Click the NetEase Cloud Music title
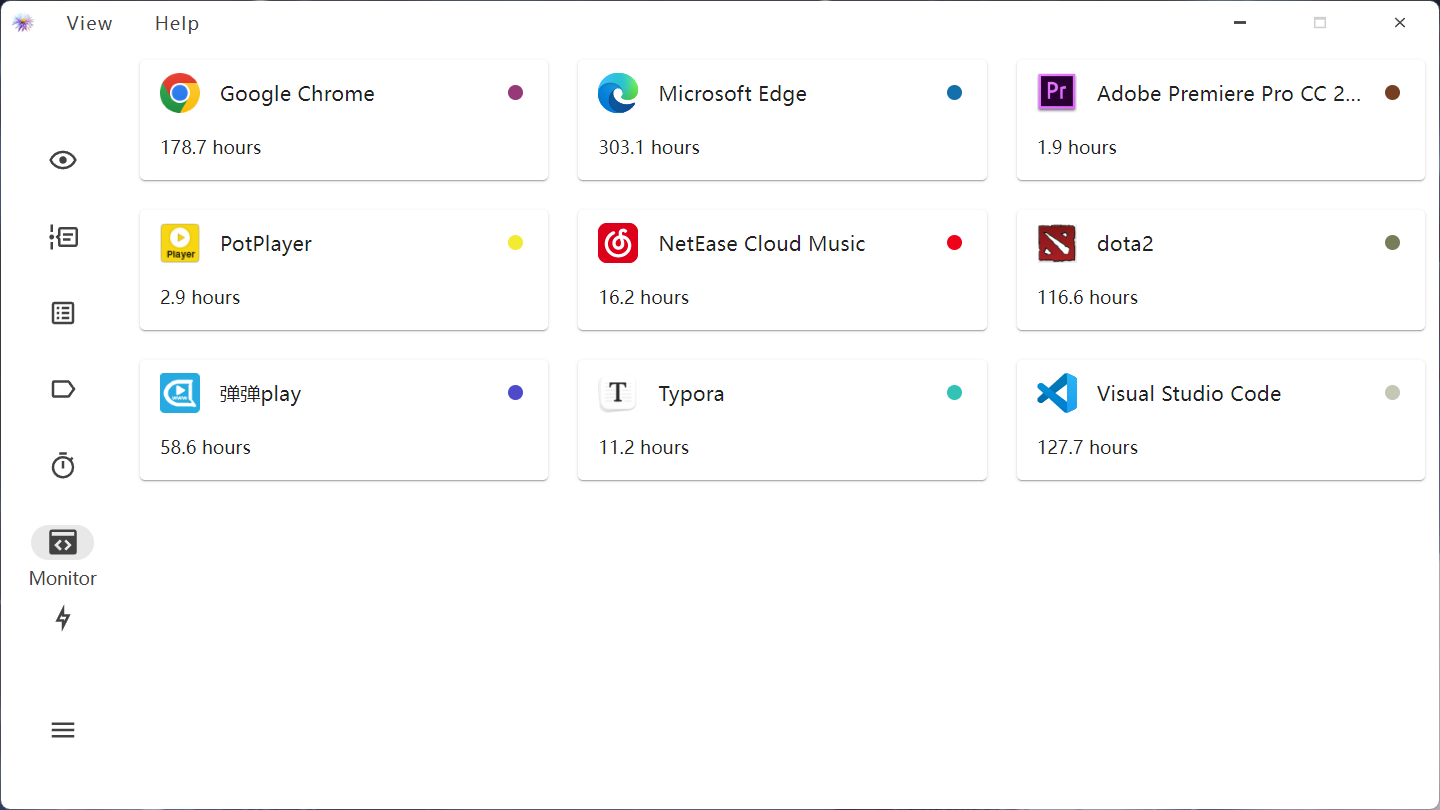 tap(762, 244)
